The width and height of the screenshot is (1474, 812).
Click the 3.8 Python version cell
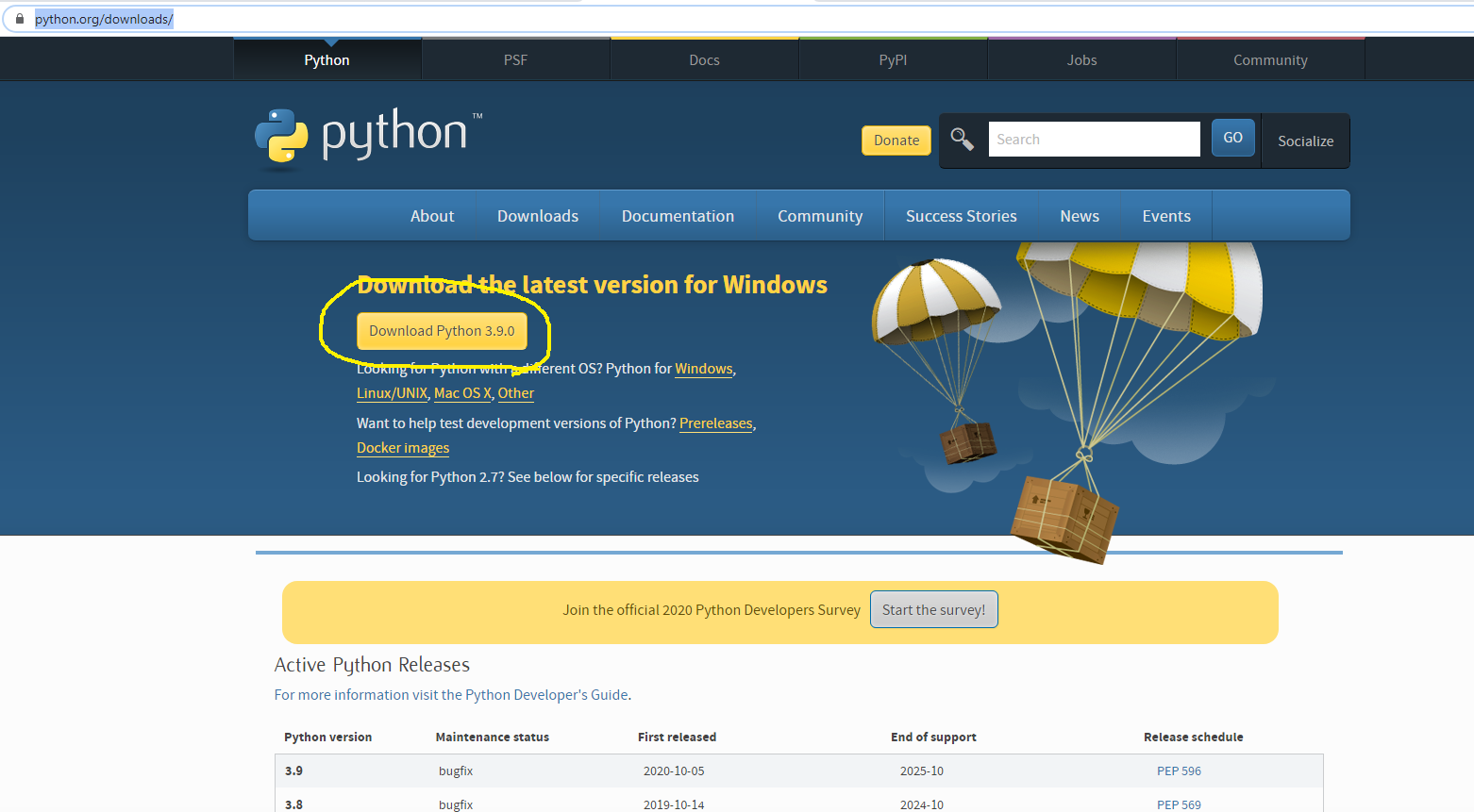[x=293, y=804]
